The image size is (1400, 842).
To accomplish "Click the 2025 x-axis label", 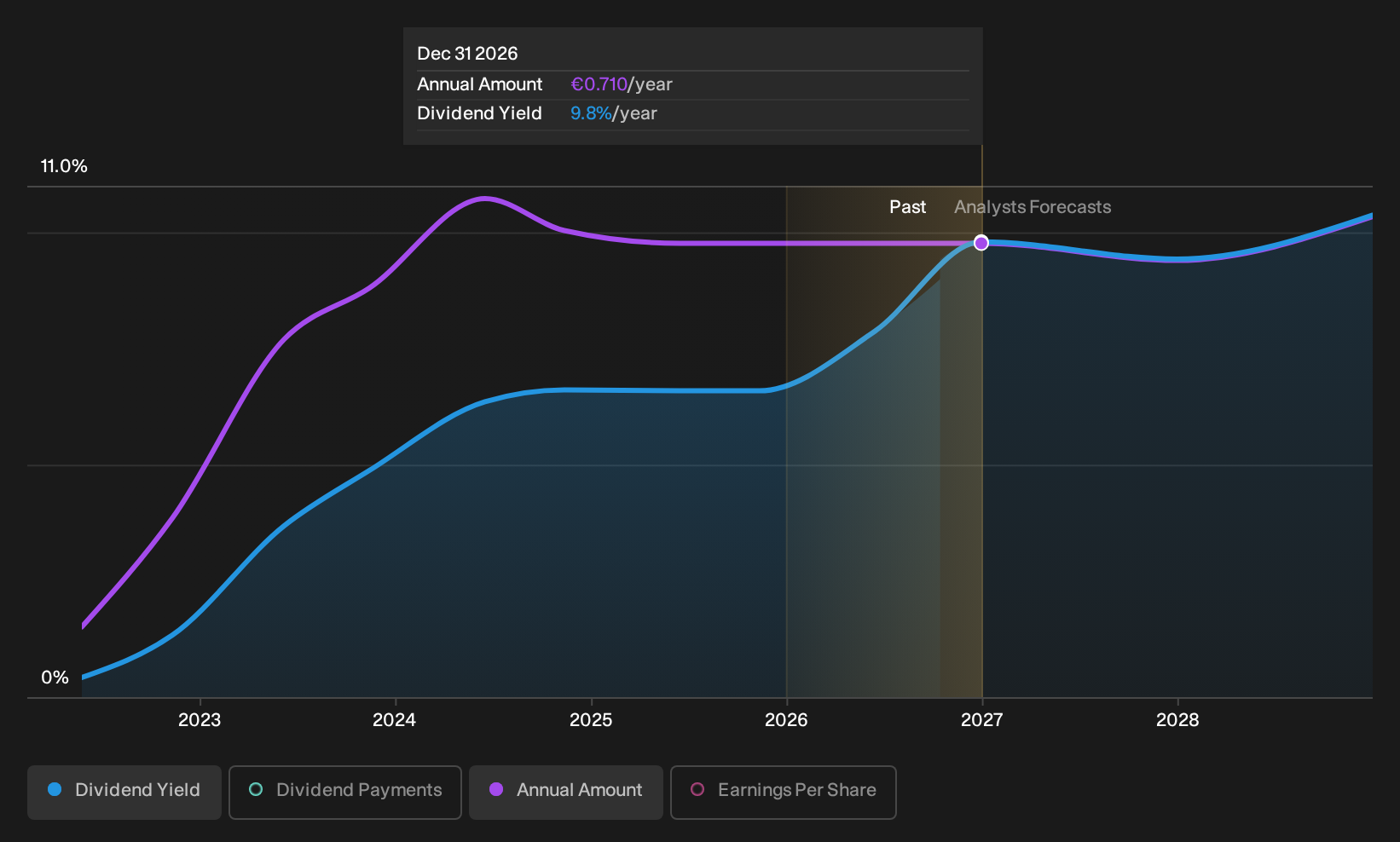I will tap(591, 720).
